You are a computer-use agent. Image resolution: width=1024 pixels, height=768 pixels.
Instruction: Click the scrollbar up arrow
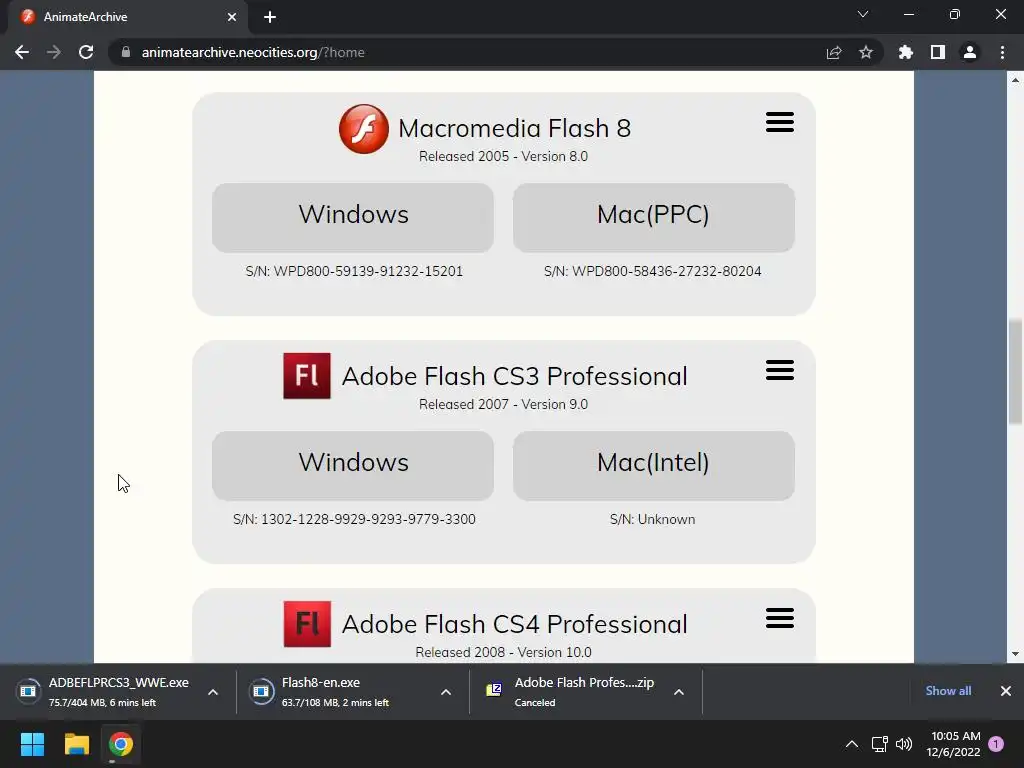(1015, 80)
